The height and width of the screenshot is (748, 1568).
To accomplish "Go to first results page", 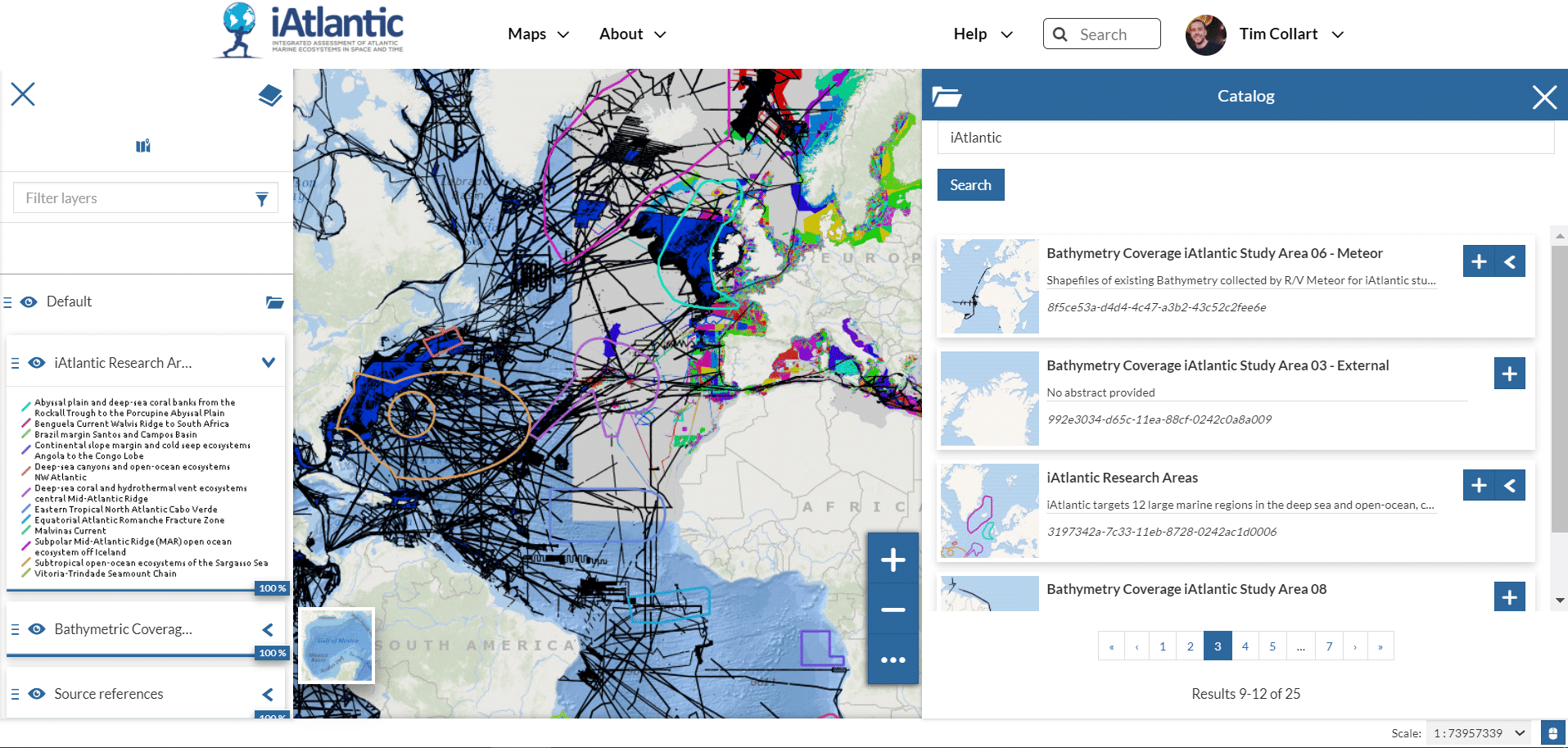I will pyautogui.click(x=1111, y=646).
